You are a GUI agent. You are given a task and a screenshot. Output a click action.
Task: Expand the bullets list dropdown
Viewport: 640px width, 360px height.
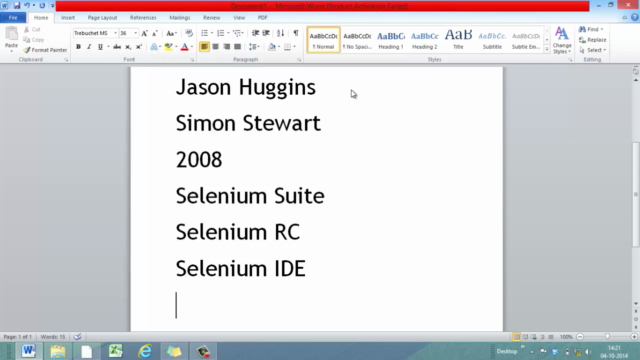pyautogui.click(x=212, y=33)
